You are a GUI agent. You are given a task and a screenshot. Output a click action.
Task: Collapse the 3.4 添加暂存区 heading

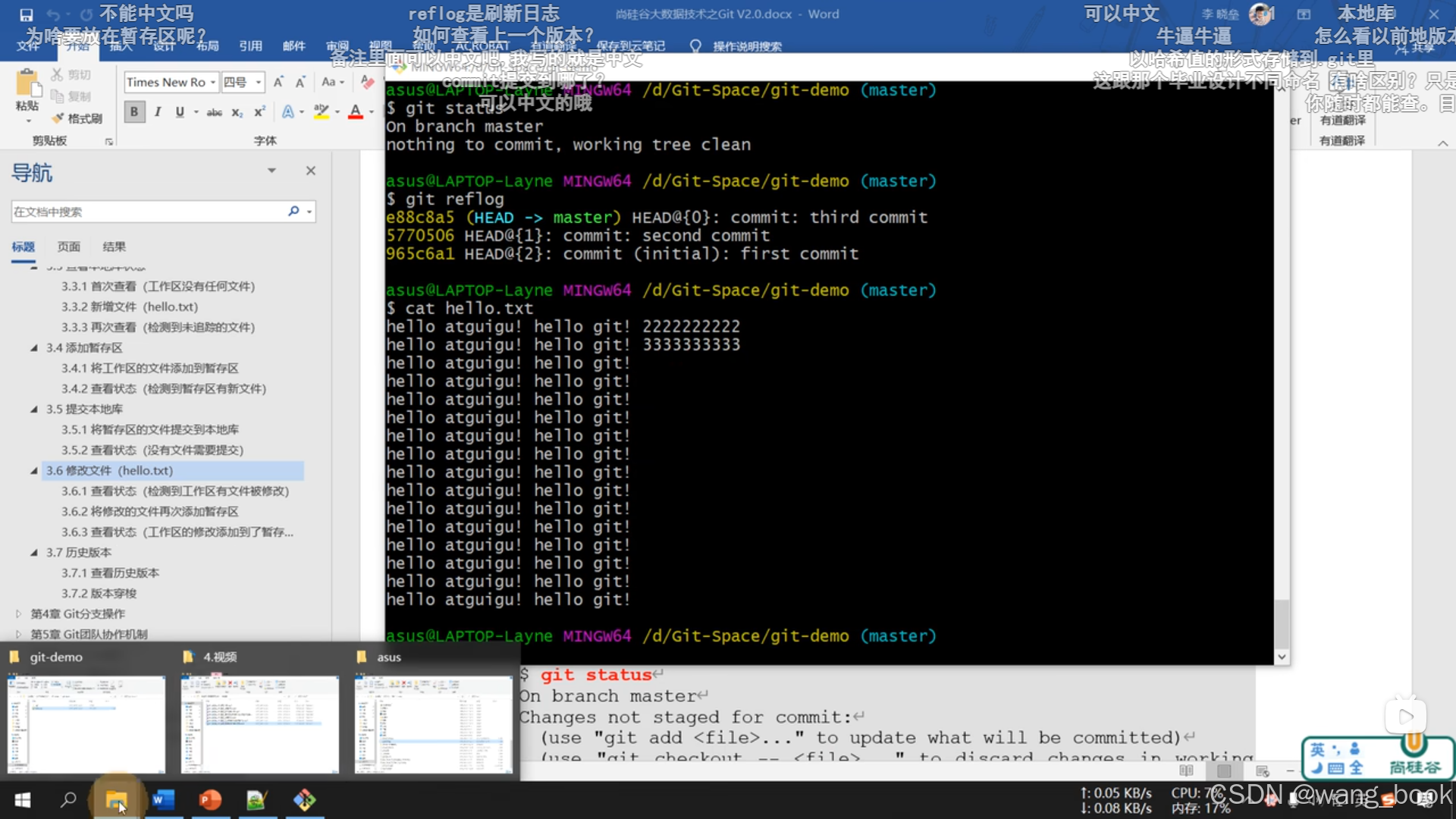tap(34, 347)
